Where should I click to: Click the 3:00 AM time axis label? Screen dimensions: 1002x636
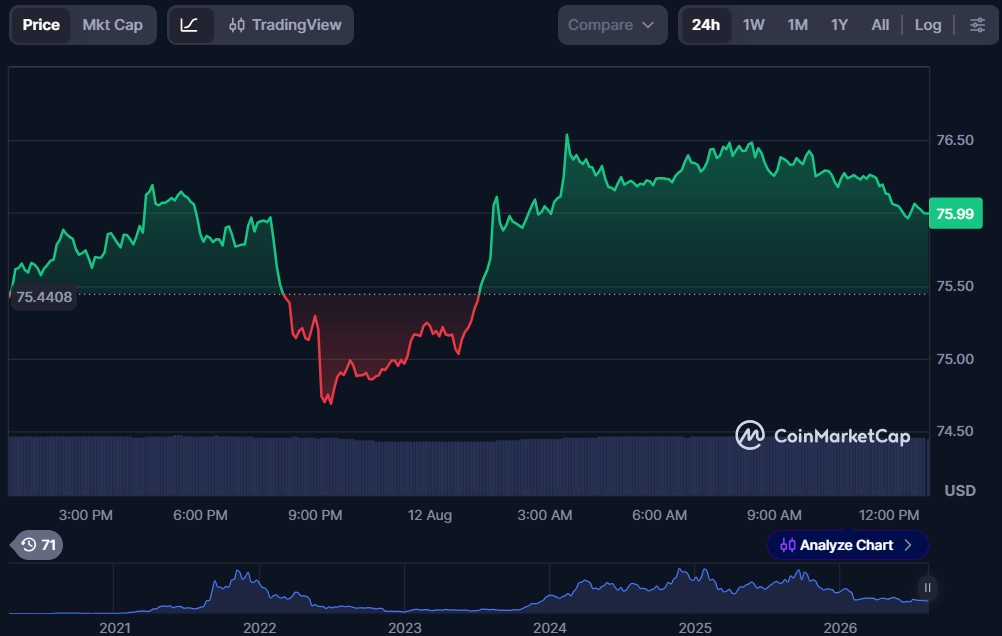[544, 515]
